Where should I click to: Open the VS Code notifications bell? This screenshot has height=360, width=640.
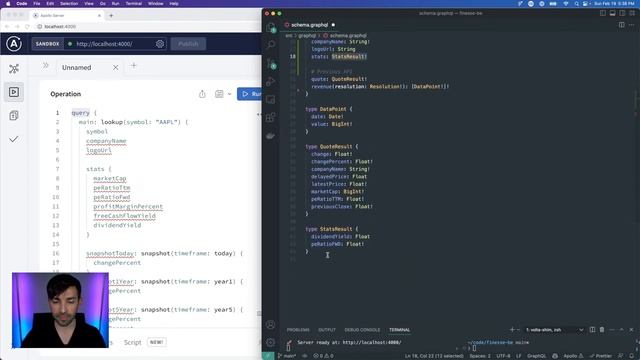631,356
